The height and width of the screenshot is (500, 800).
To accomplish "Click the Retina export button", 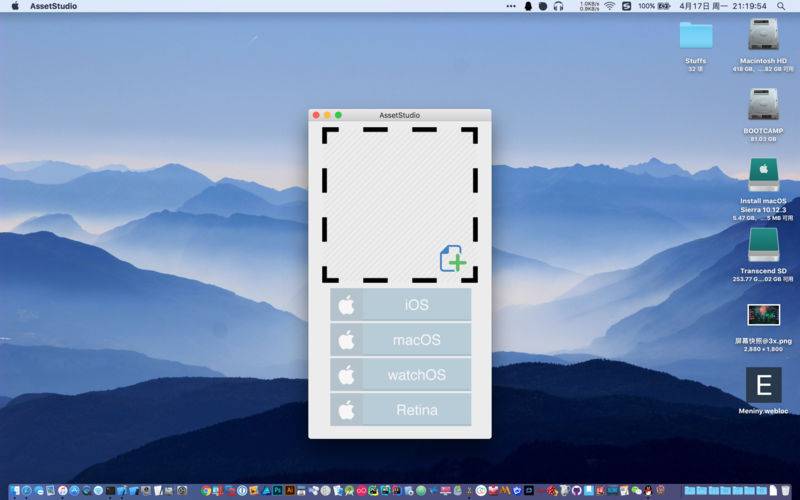I will 401,409.
